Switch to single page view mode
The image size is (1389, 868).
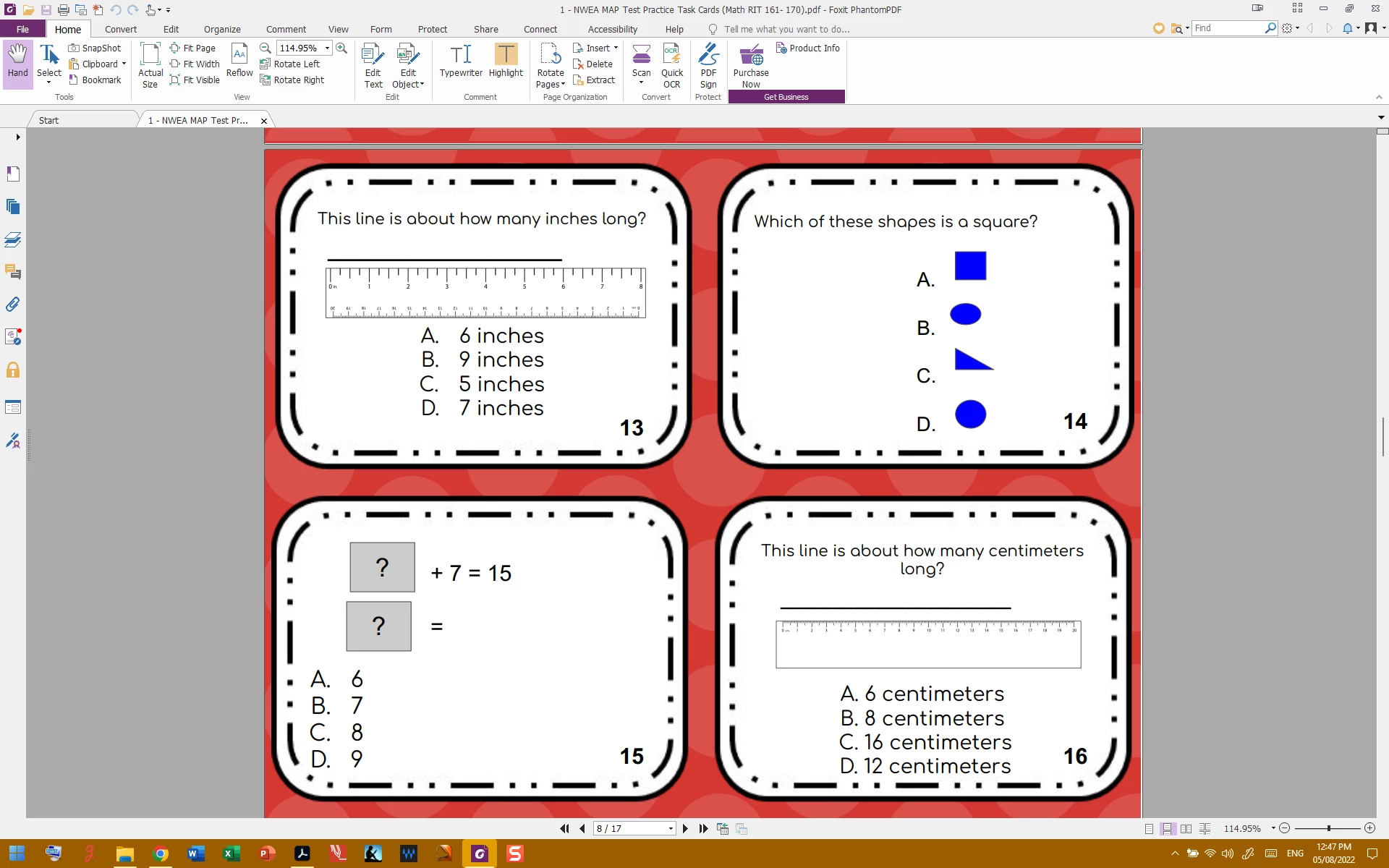tap(1150, 829)
